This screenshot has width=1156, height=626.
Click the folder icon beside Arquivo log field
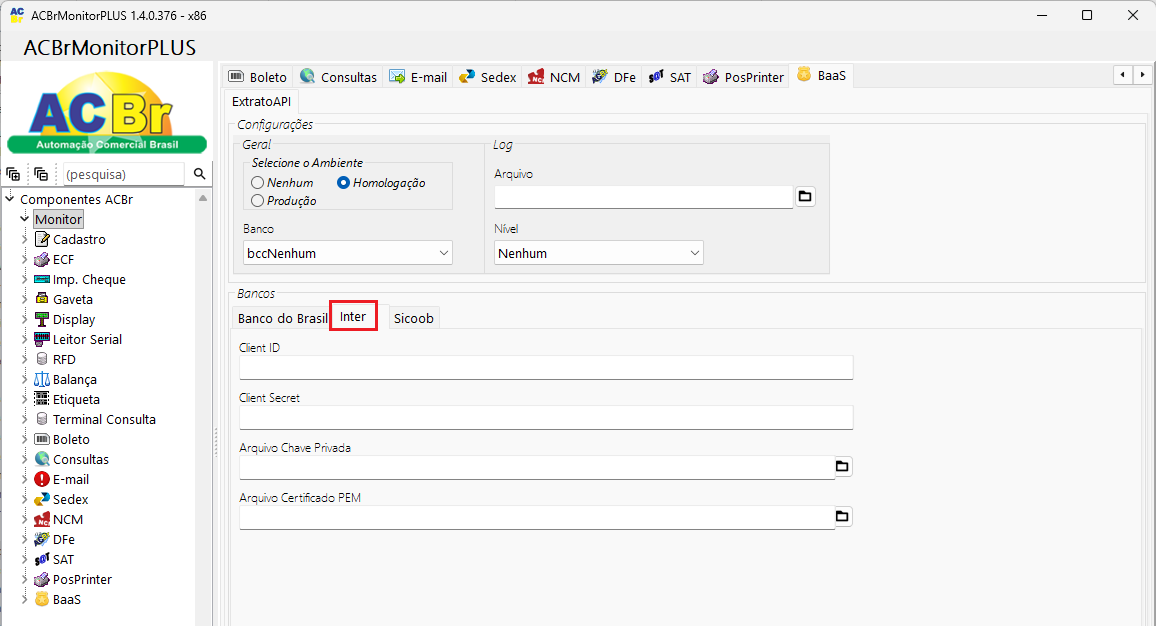pos(805,197)
